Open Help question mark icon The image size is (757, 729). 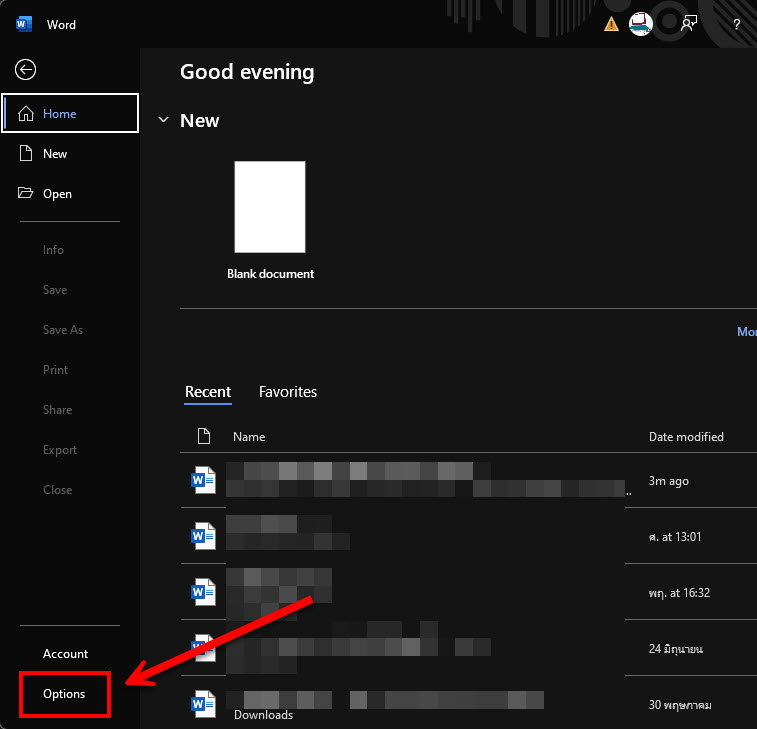[736, 24]
